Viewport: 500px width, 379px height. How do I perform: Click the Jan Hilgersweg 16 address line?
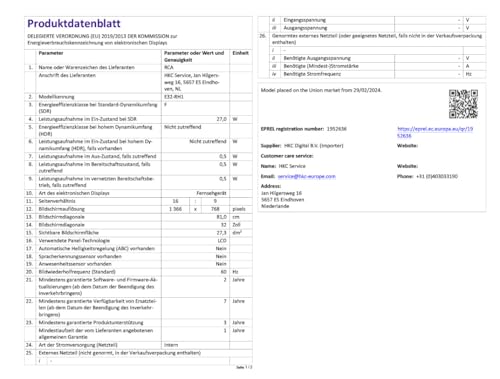point(281,193)
